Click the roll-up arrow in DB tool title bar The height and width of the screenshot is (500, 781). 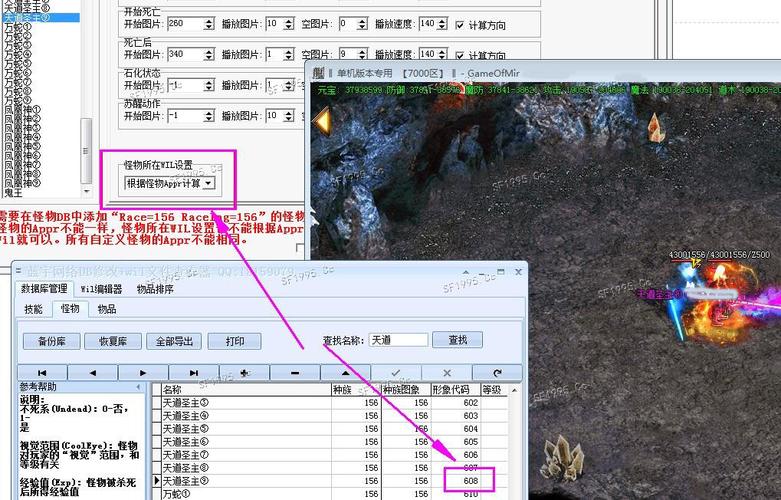click(466, 272)
